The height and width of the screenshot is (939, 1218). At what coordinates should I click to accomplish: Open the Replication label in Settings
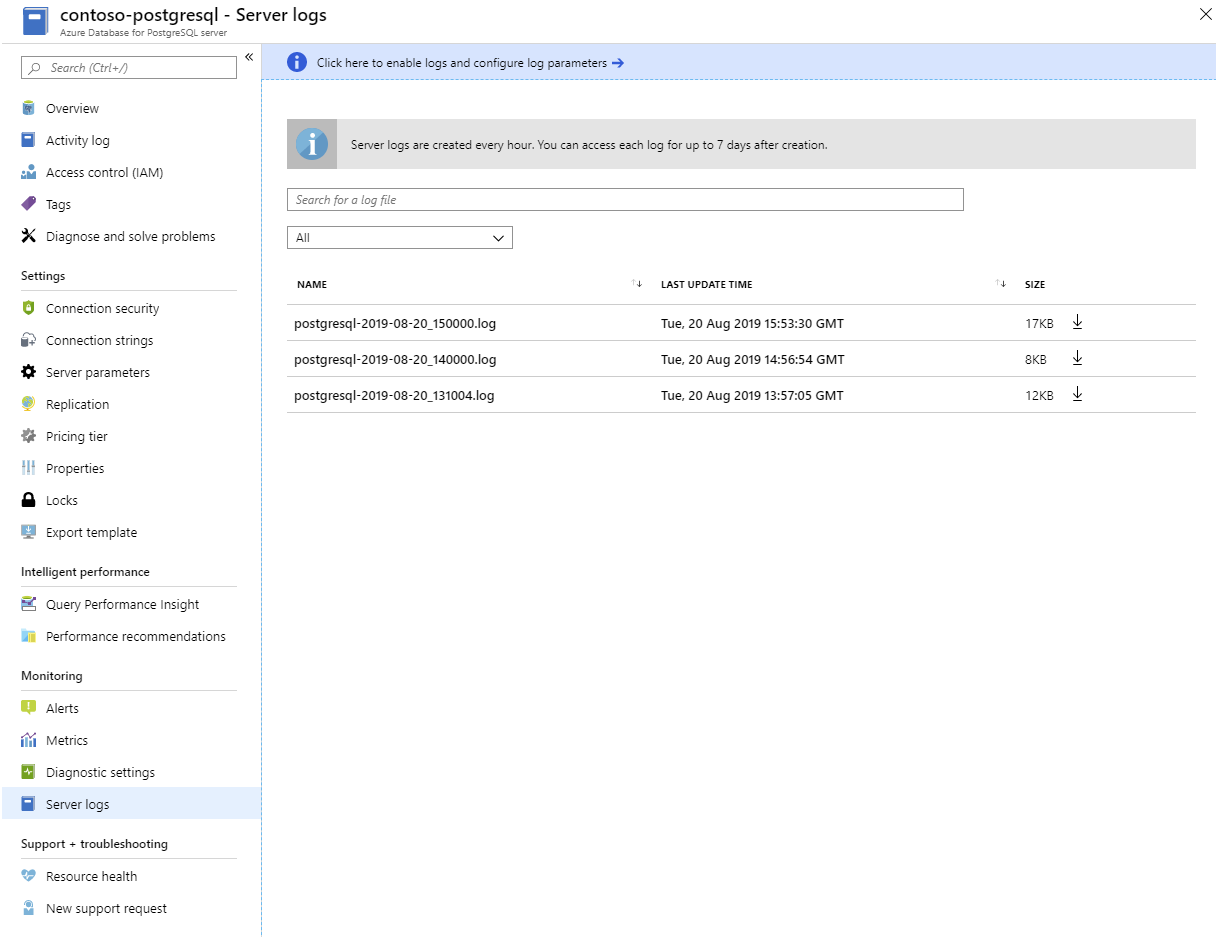click(78, 404)
